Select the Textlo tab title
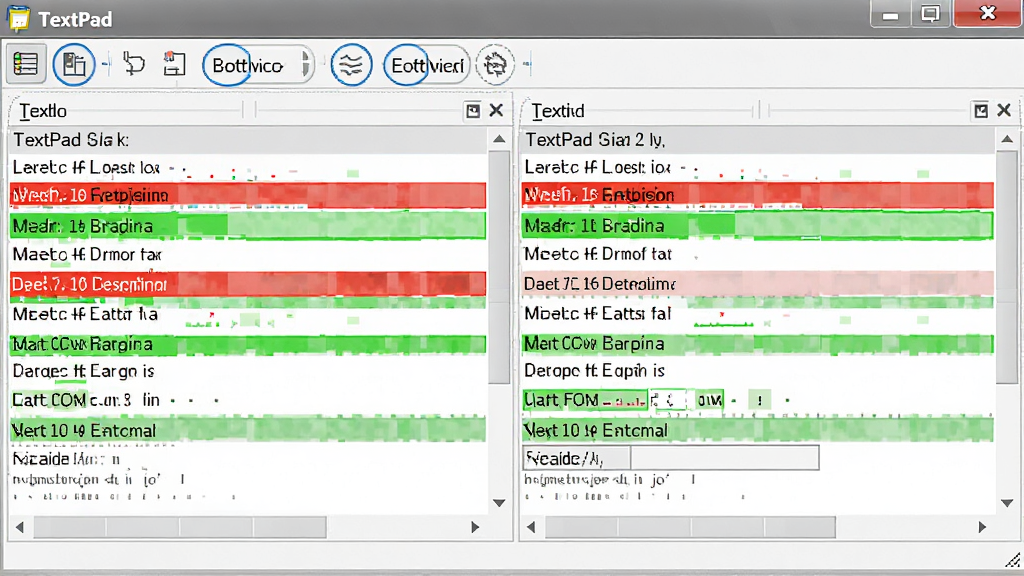The image size is (1024, 576). (43, 111)
